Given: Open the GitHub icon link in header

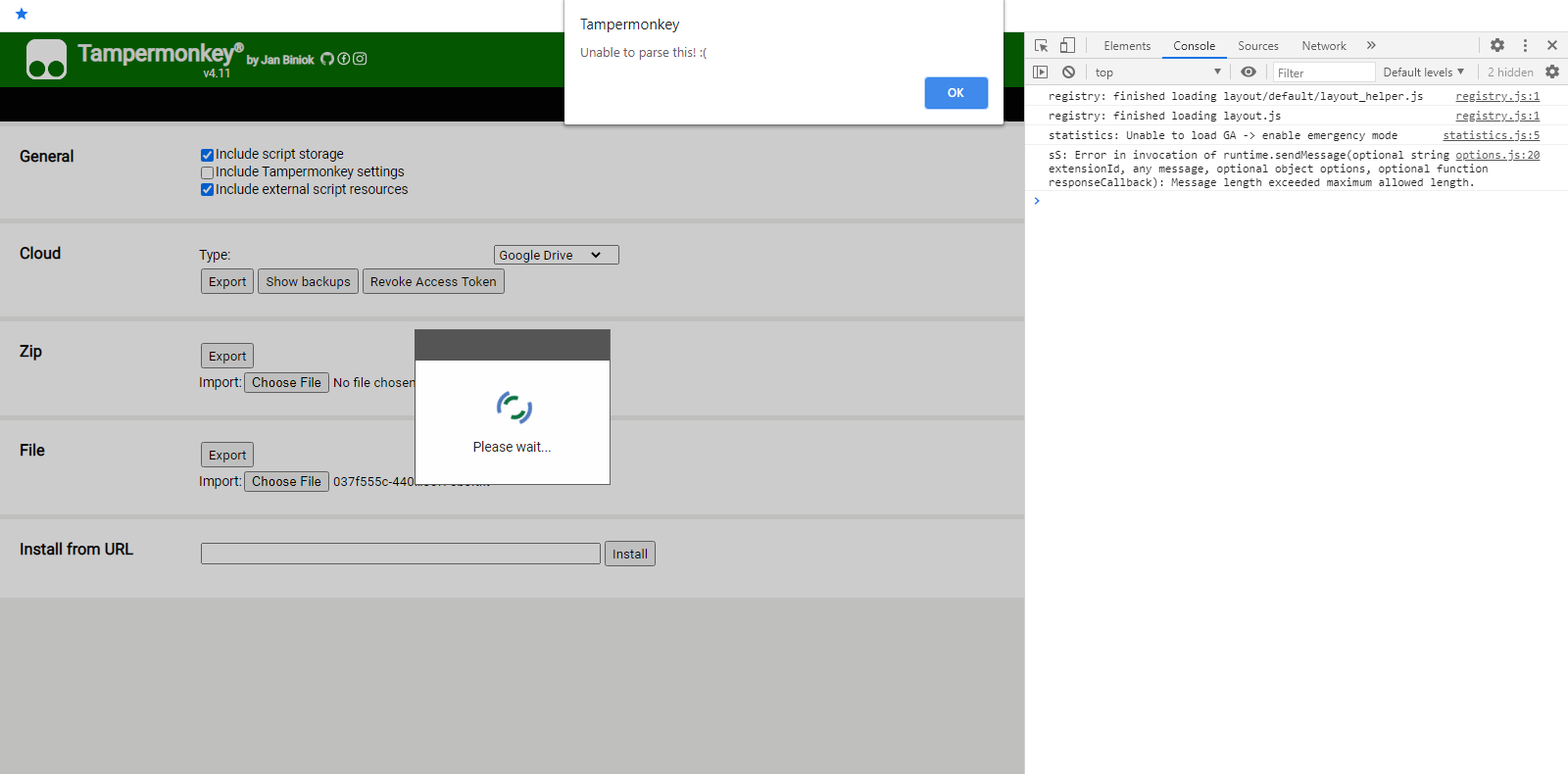Looking at the screenshot, I should pos(327,59).
